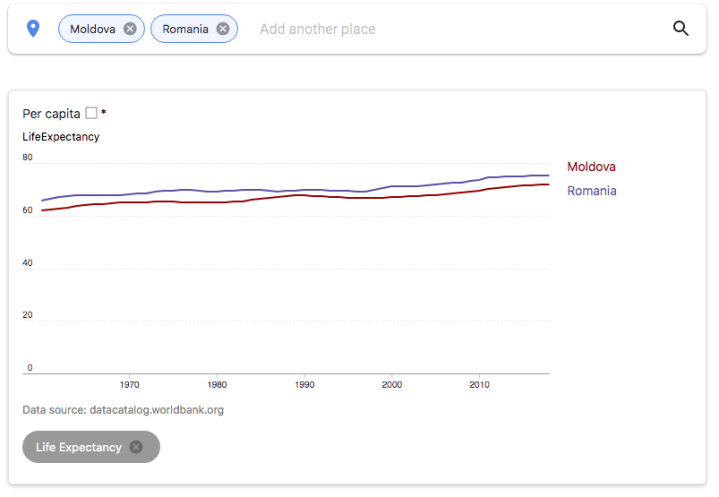Remove the Life Expectancy chip
Screen dimensions: 719x497
[137, 447]
